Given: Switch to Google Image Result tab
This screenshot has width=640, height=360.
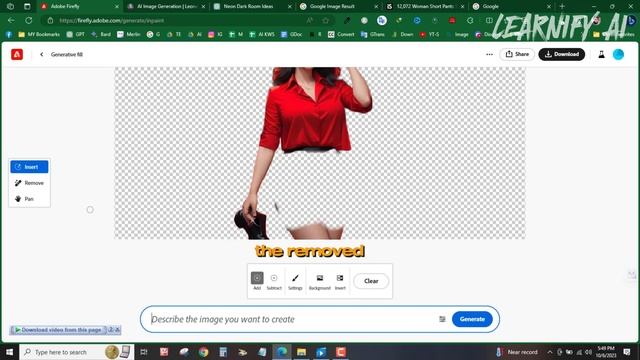Looking at the screenshot, I should [339, 7].
